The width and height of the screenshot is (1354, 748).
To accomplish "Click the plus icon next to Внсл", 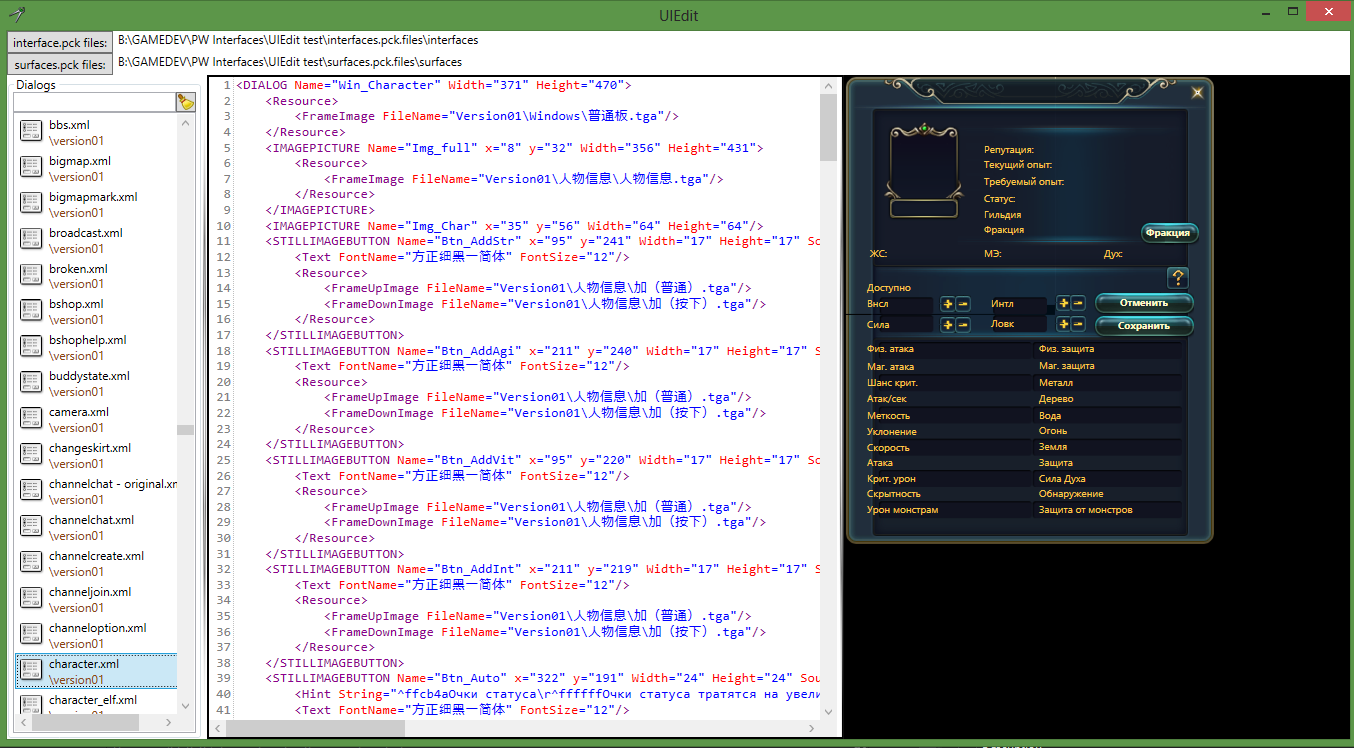I will pyautogui.click(x=947, y=303).
